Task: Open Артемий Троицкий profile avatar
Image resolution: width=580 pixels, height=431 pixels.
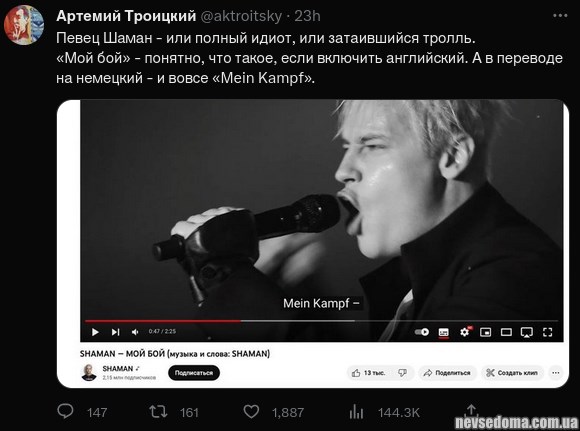Action: 24,25
